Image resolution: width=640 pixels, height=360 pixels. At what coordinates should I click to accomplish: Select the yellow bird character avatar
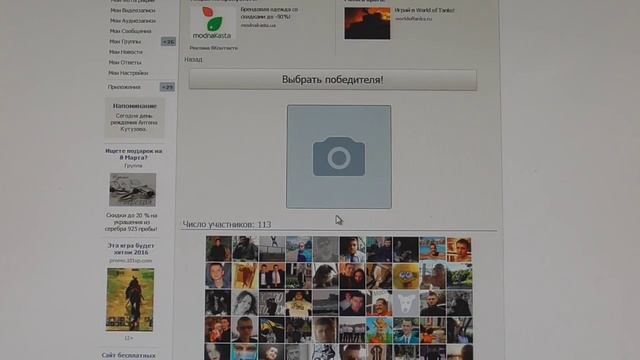(x=406, y=276)
